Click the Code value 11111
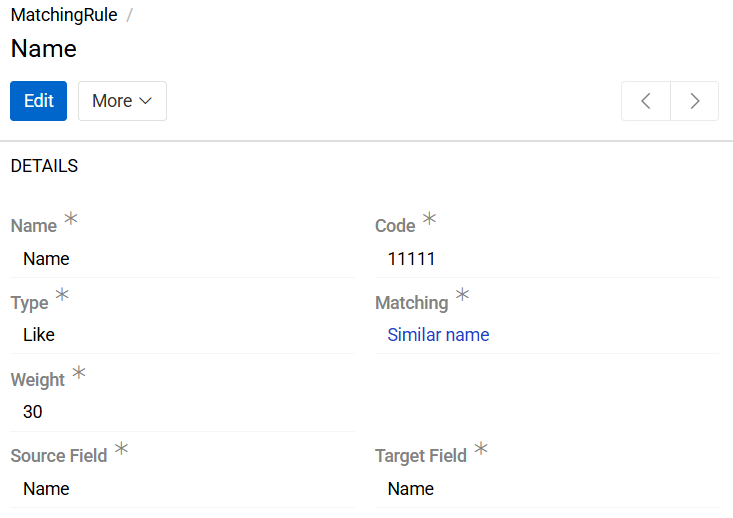This screenshot has width=733, height=518. pyautogui.click(x=411, y=259)
